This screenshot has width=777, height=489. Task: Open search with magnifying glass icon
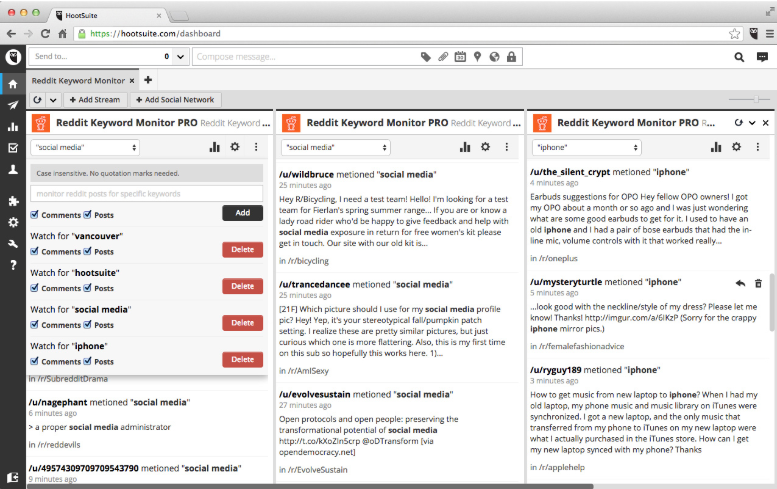point(739,57)
